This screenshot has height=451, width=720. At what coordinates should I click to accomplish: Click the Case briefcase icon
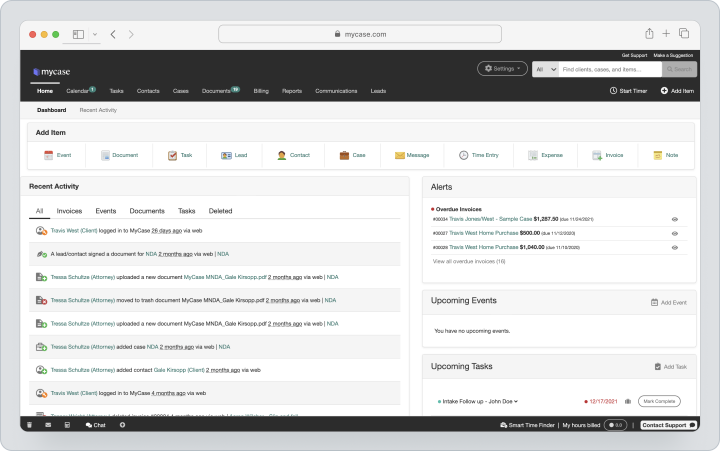(x=344, y=155)
